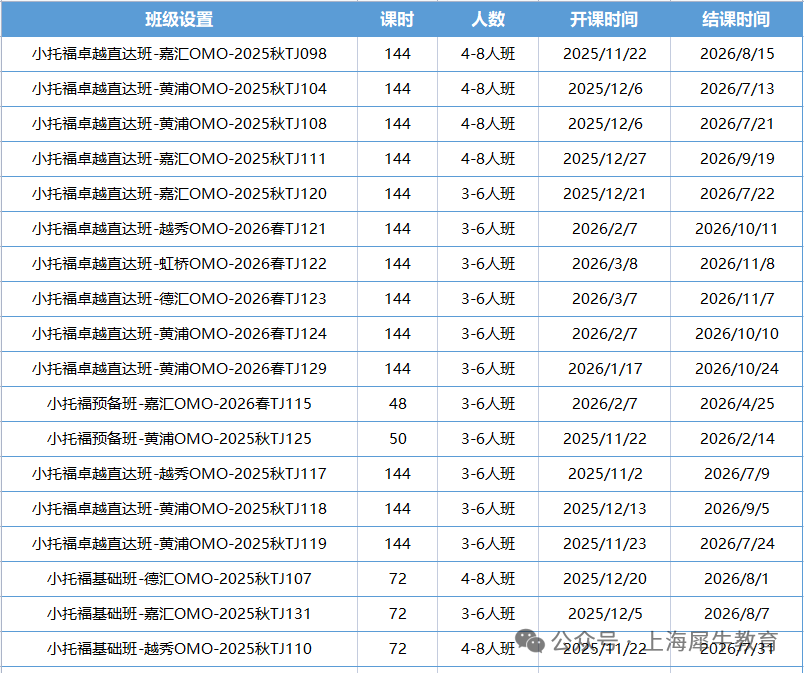Click the 开课时间 column header
Viewport: 804px width, 673px height.
click(604, 19)
